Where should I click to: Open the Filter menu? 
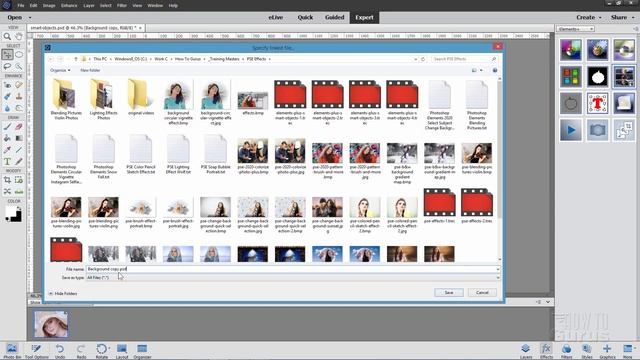click(122, 6)
